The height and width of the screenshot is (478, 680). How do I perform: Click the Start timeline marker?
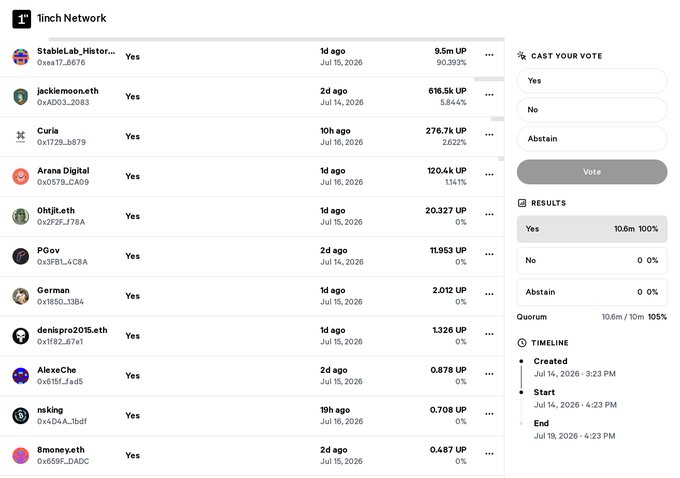[x=521, y=392]
